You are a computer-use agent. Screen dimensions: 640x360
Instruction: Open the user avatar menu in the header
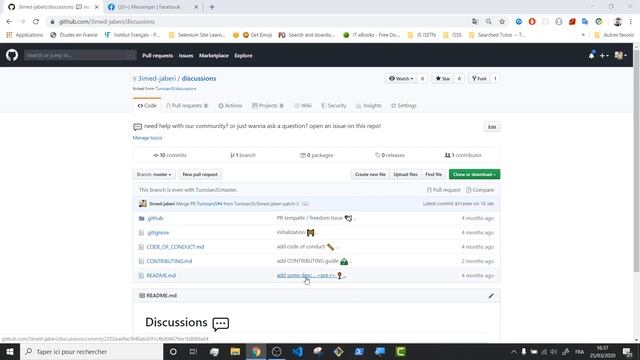point(620,56)
